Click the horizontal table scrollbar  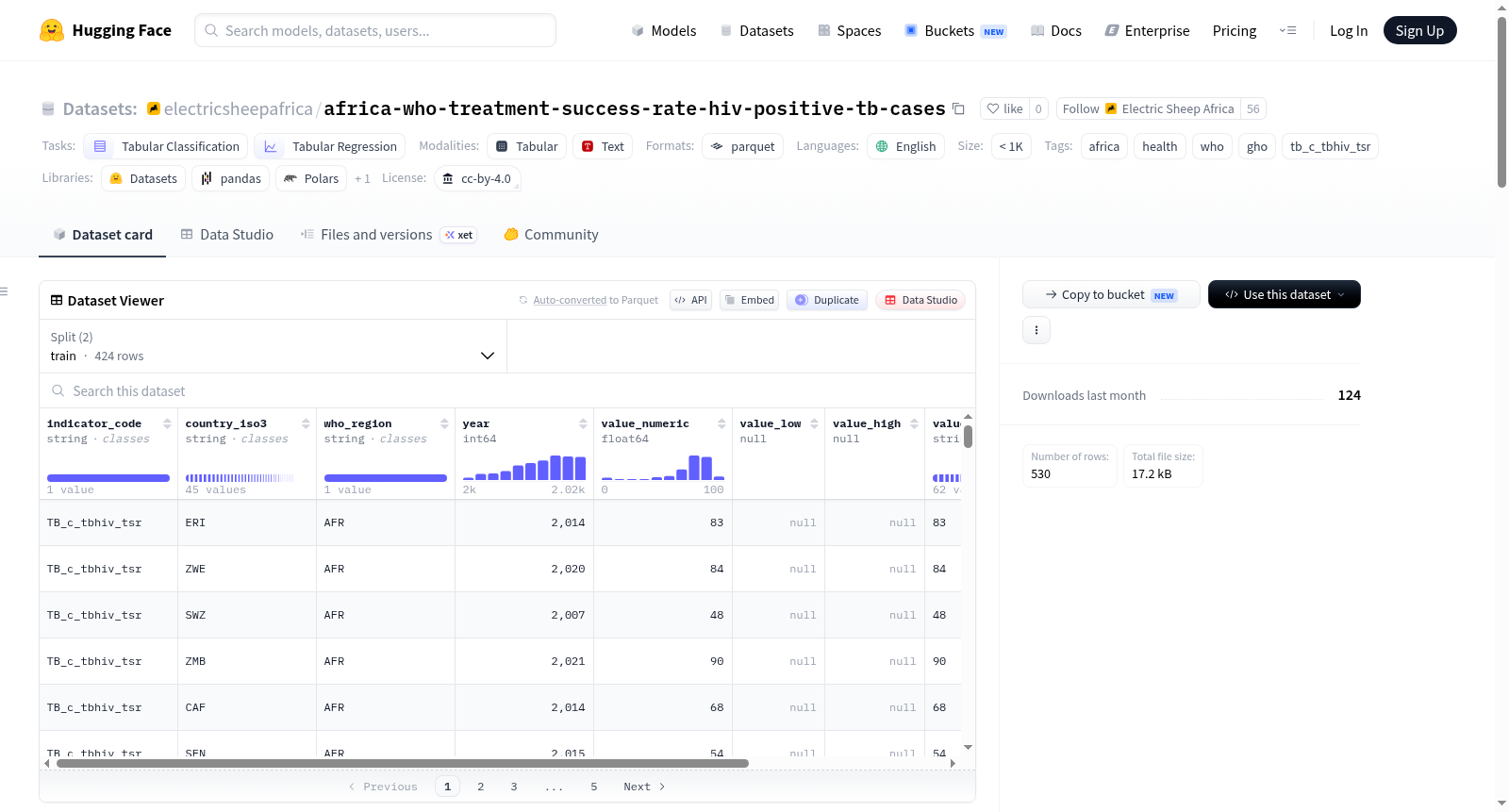point(403,763)
